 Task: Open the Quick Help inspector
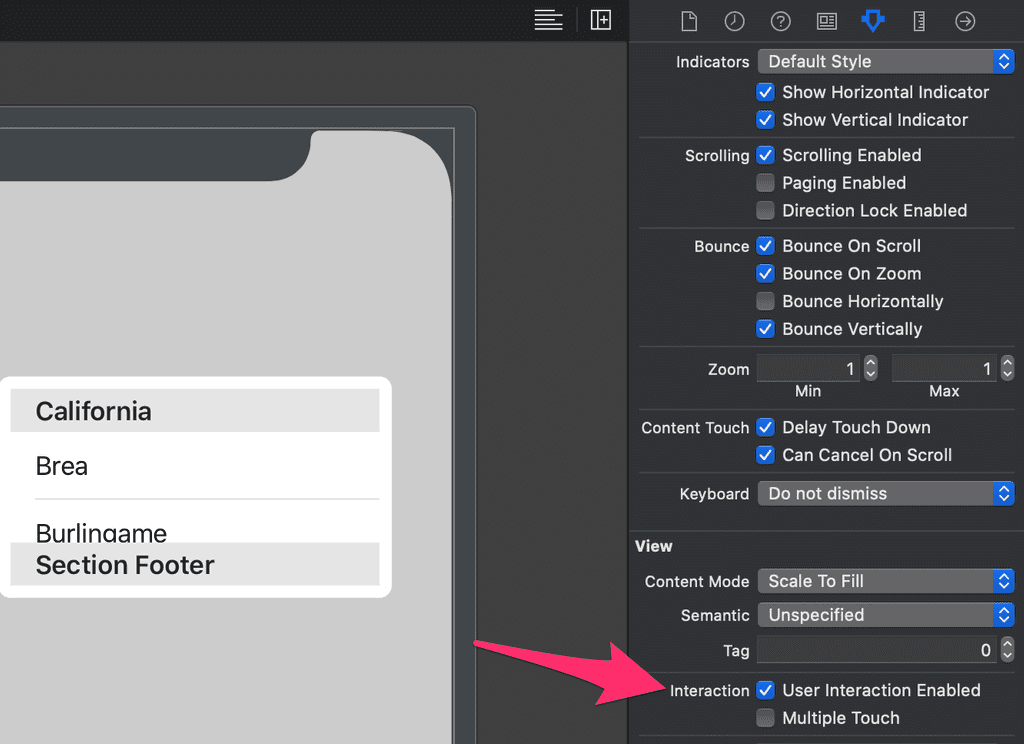(780, 20)
